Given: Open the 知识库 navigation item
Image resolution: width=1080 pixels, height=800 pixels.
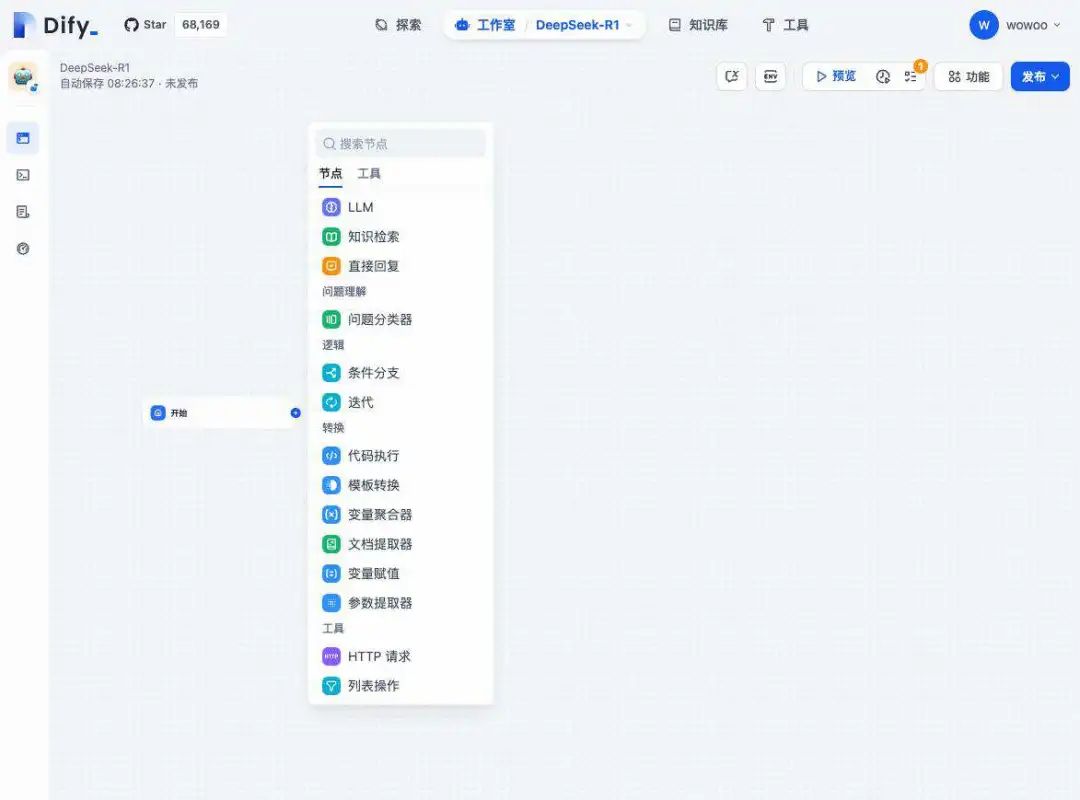Looking at the screenshot, I should (x=698, y=25).
